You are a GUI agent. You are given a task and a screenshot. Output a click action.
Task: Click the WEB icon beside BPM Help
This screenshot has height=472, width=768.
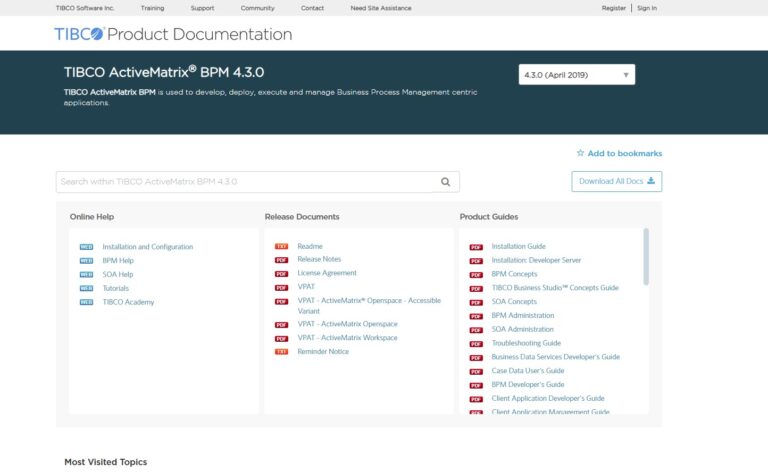coord(86,260)
